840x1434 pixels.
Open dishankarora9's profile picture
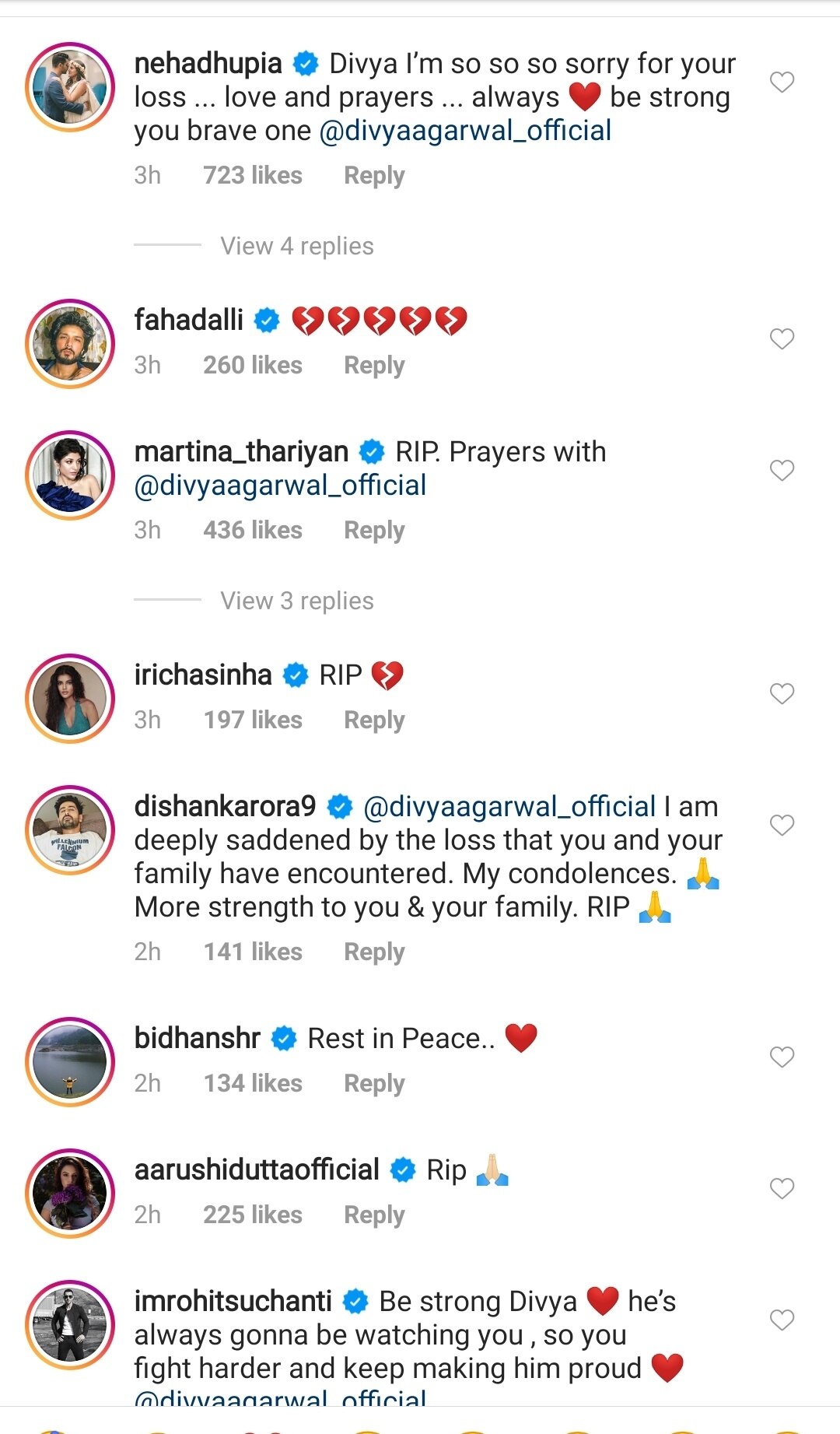tap(70, 830)
